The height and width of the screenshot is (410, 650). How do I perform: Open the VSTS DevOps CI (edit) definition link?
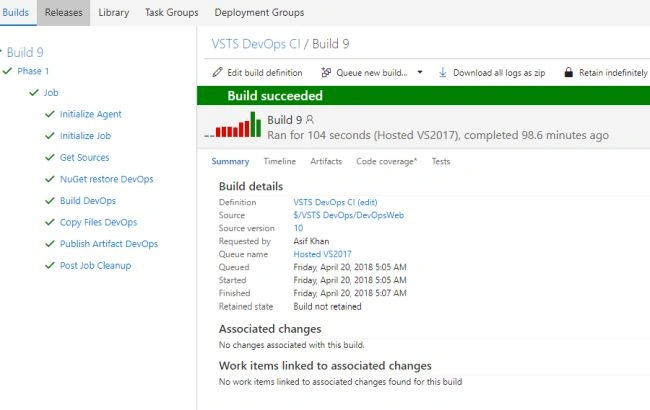click(x=335, y=202)
